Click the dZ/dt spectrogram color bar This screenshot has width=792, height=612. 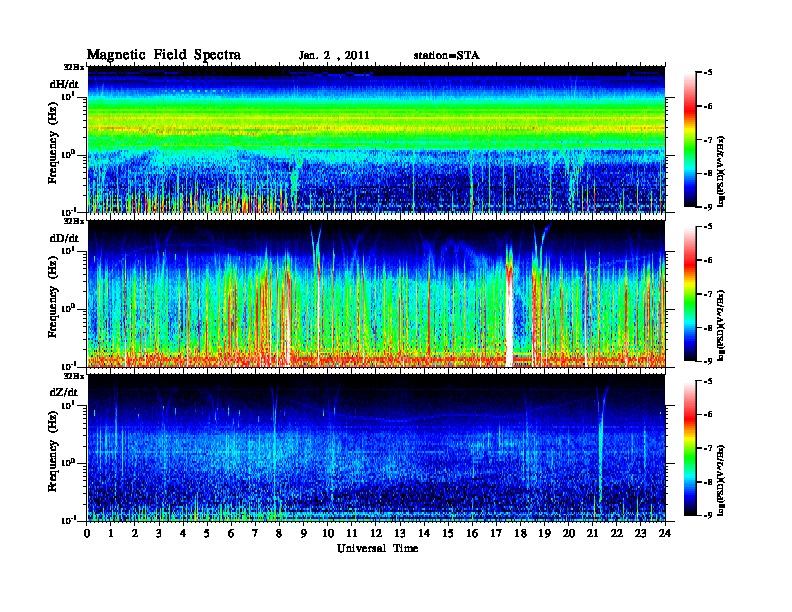[690, 448]
